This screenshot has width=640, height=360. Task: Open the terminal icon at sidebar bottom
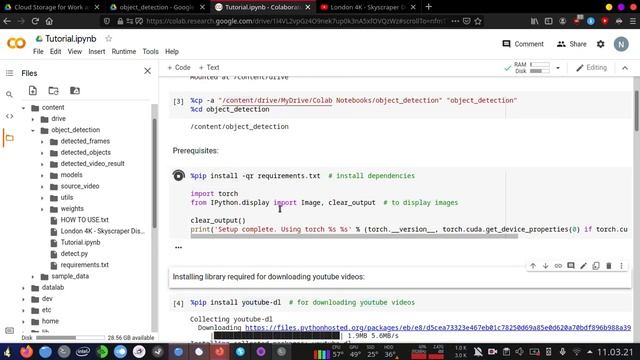pos(9,330)
